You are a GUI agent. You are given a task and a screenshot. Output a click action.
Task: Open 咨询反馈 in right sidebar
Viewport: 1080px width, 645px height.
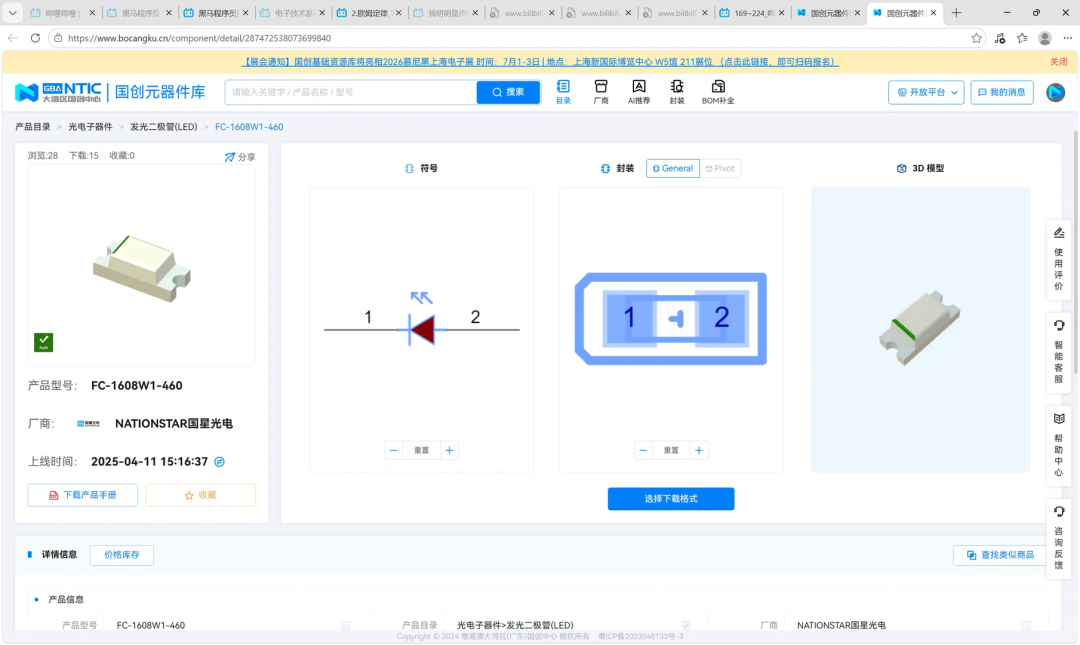1059,538
